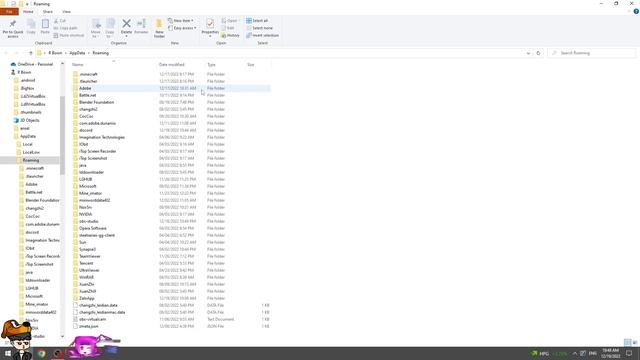The width and height of the screenshot is (640, 360).
Task: Show hidden system tray icons chevron
Action: coord(574,353)
